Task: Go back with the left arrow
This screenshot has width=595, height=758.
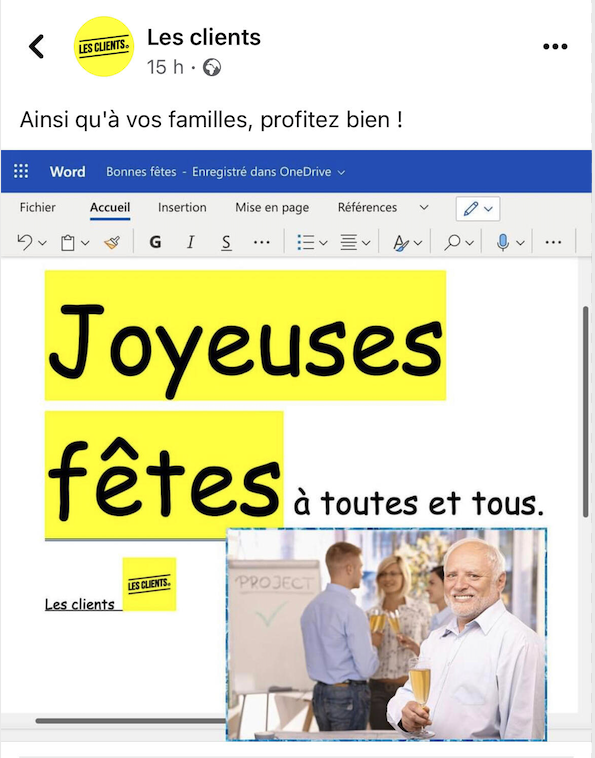Action: pyautogui.click(x=36, y=47)
